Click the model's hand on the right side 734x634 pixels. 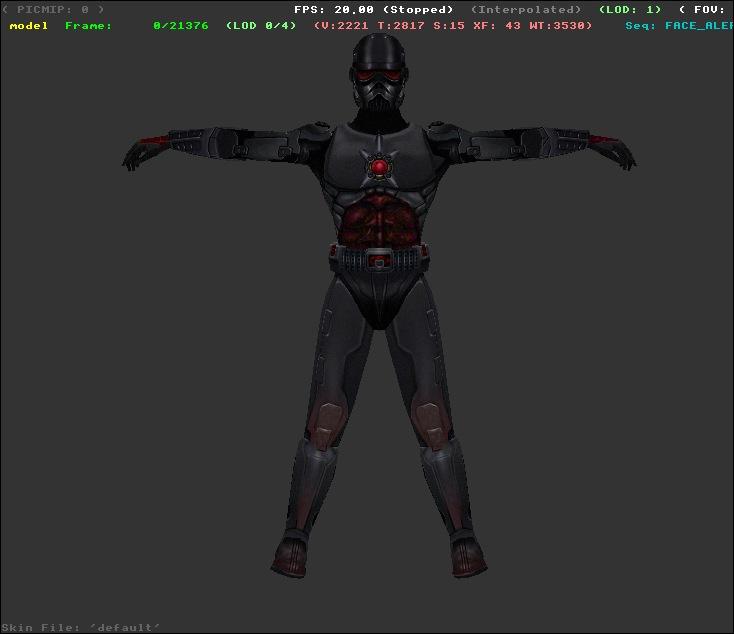pos(621,155)
